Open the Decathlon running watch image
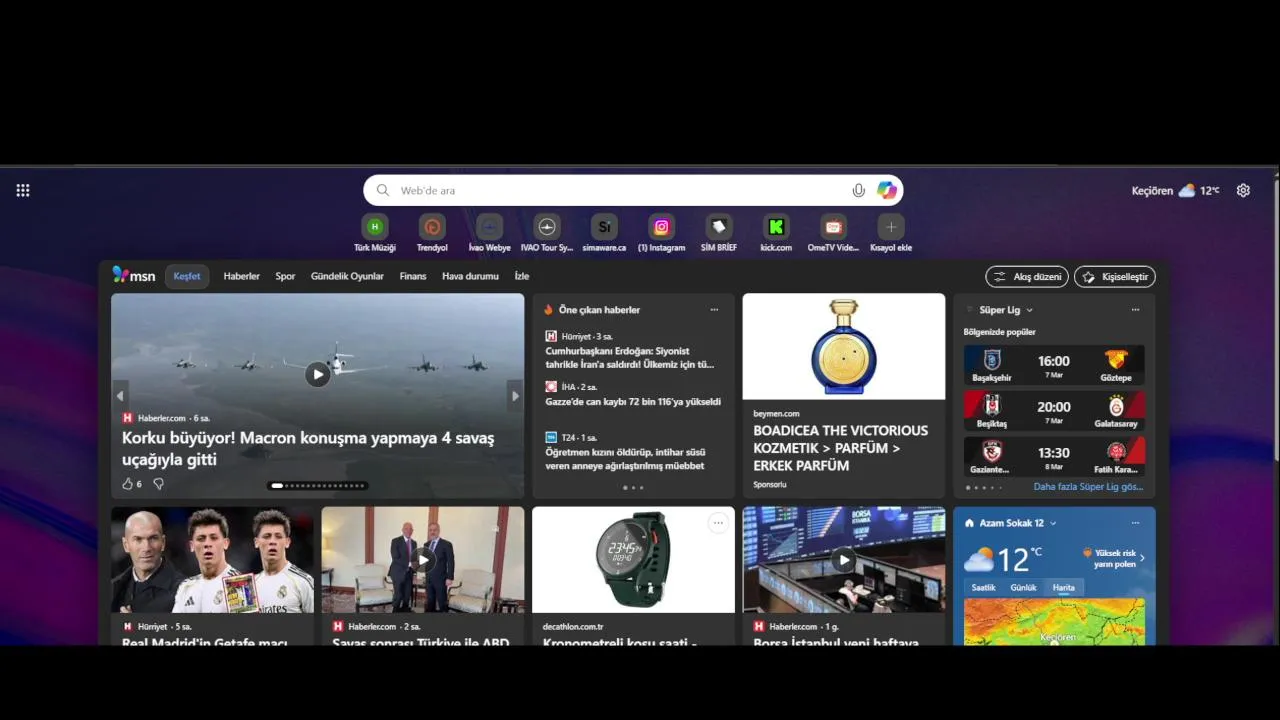This screenshot has width=1280, height=720. (x=633, y=560)
